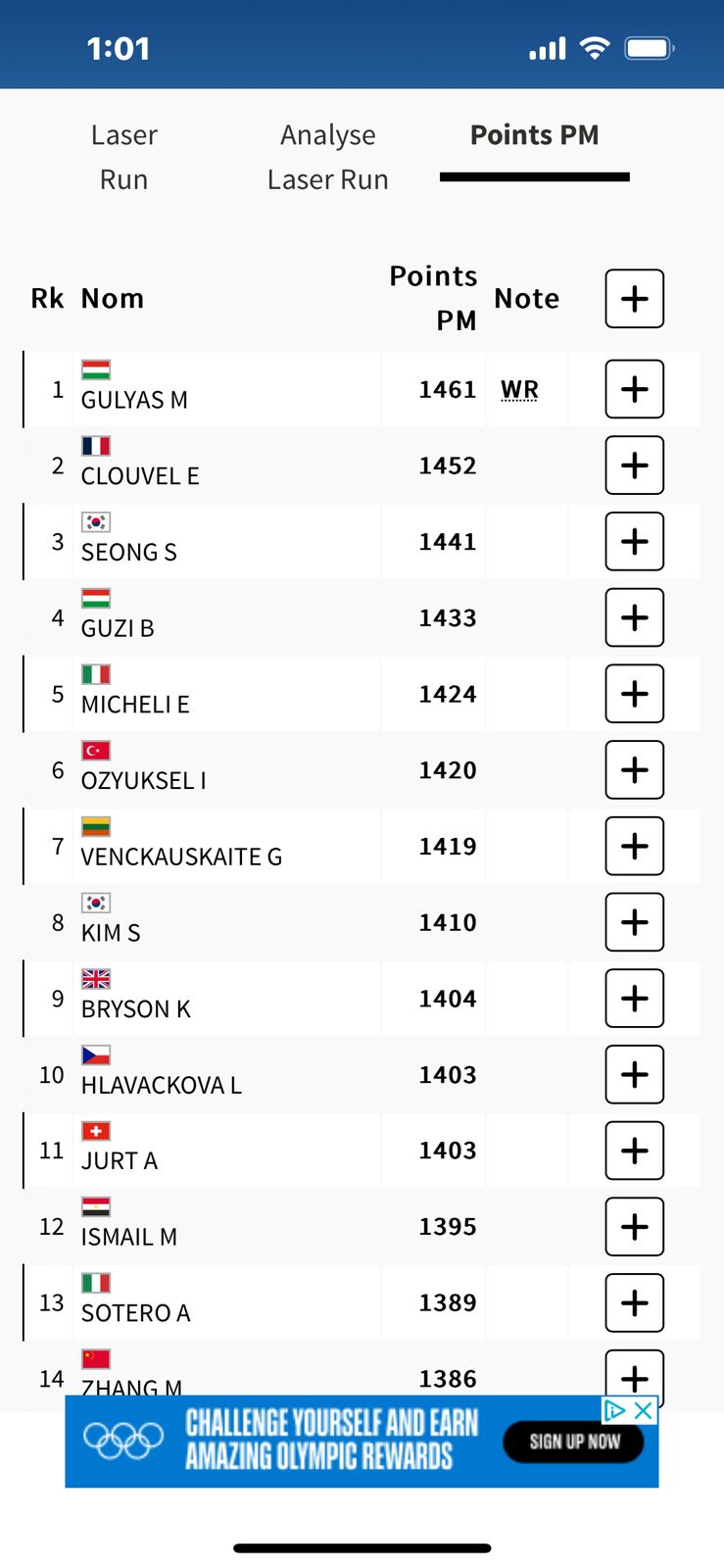724x1568 pixels.
Task: Show more for VENCKAUSKAITE G
Action: [x=634, y=846]
